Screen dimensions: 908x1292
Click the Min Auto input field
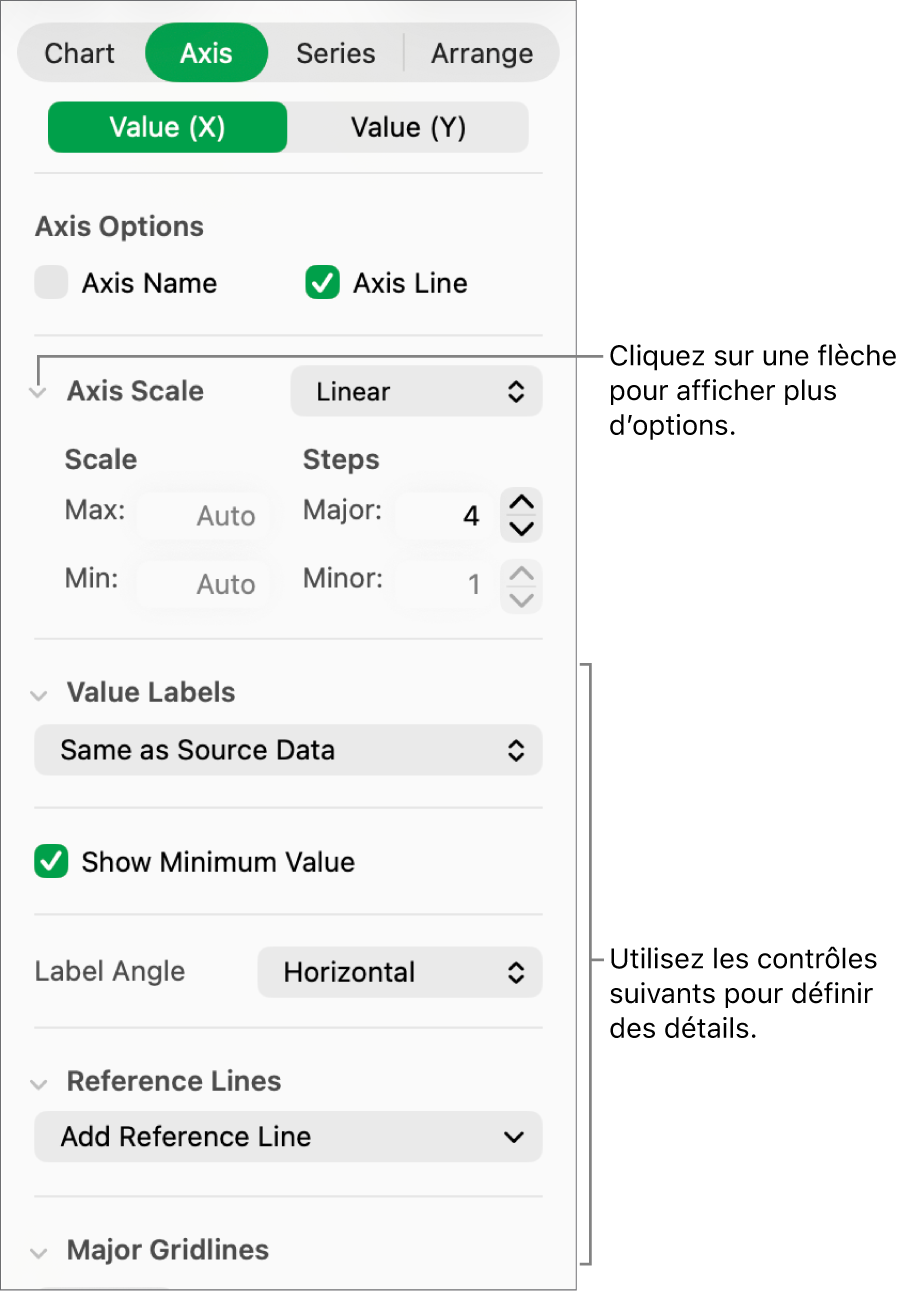point(204,584)
